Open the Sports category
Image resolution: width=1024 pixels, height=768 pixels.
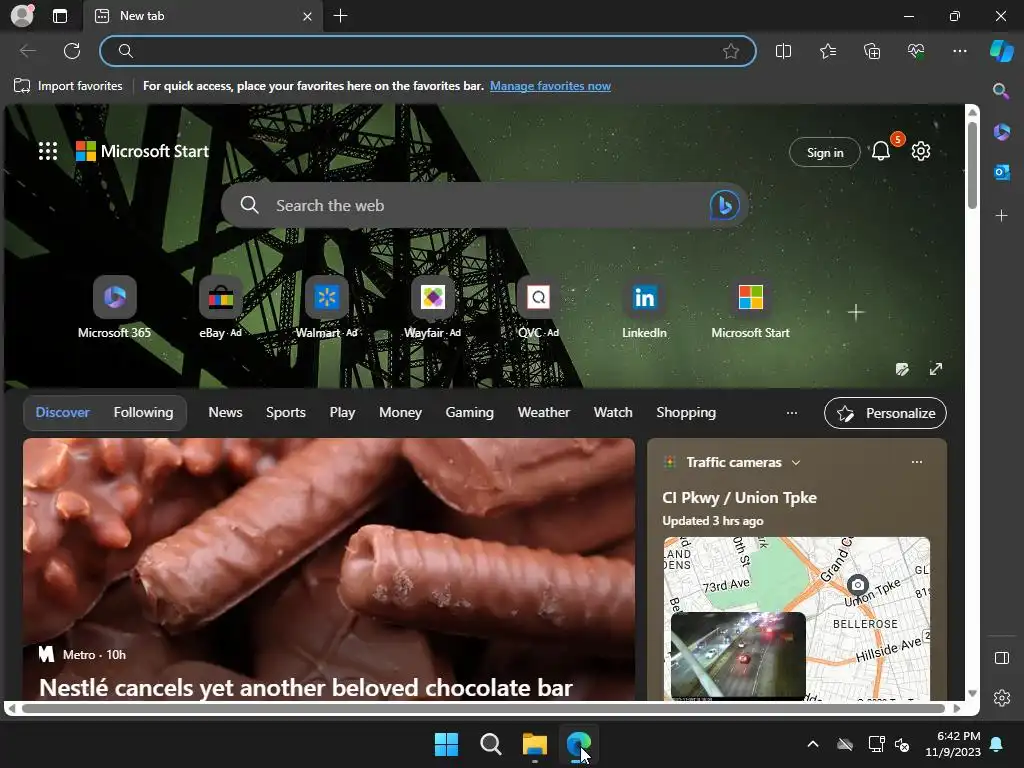pyautogui.click(x=285, y=412)
